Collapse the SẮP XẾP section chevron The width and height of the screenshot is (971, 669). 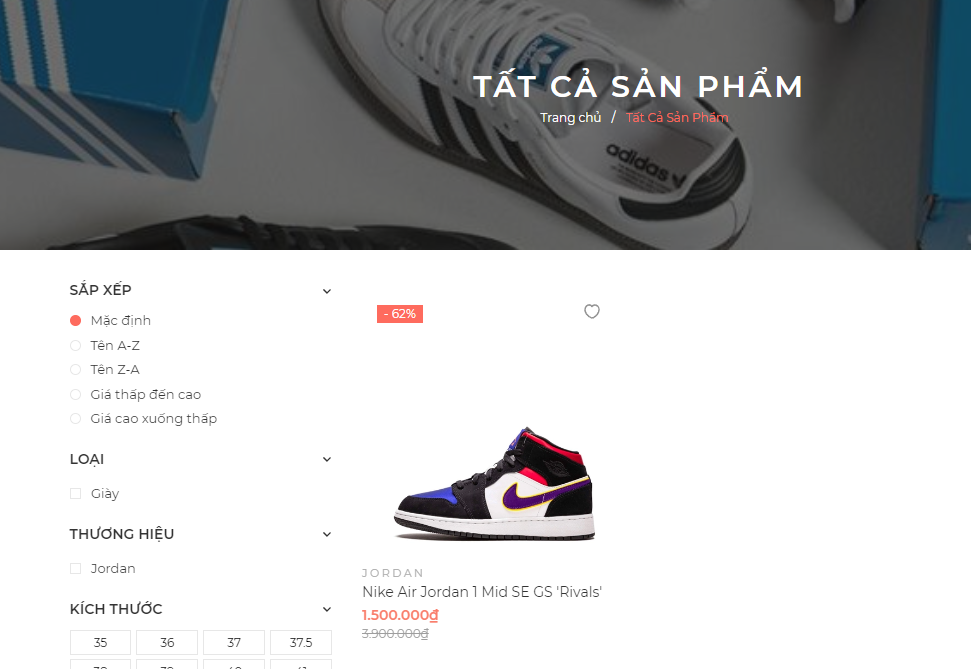tap(327, 291)
